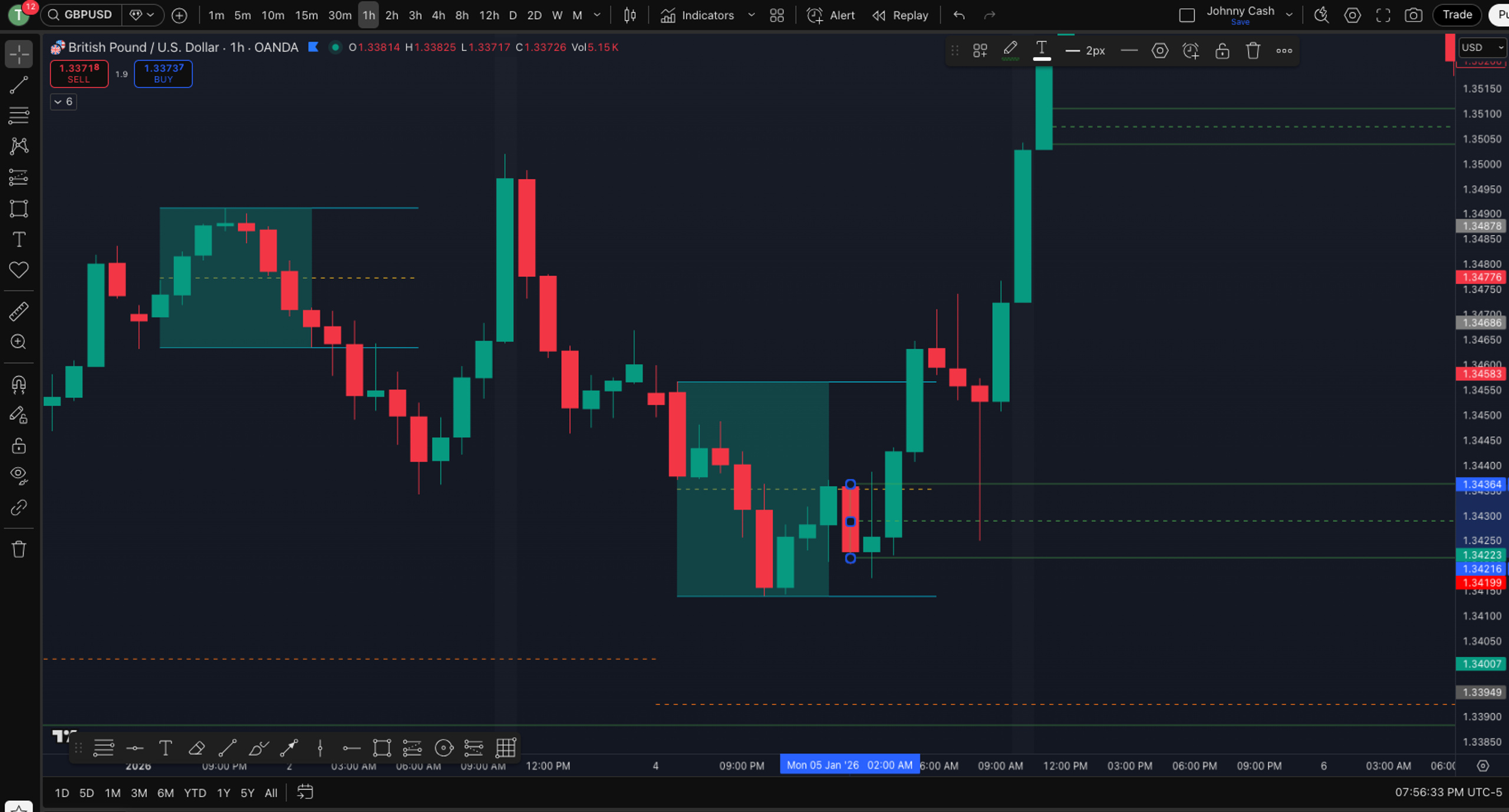Hide all drawings with the eye icon
1509x812 pixels.
pyautogui.click(x=19, y=476)
